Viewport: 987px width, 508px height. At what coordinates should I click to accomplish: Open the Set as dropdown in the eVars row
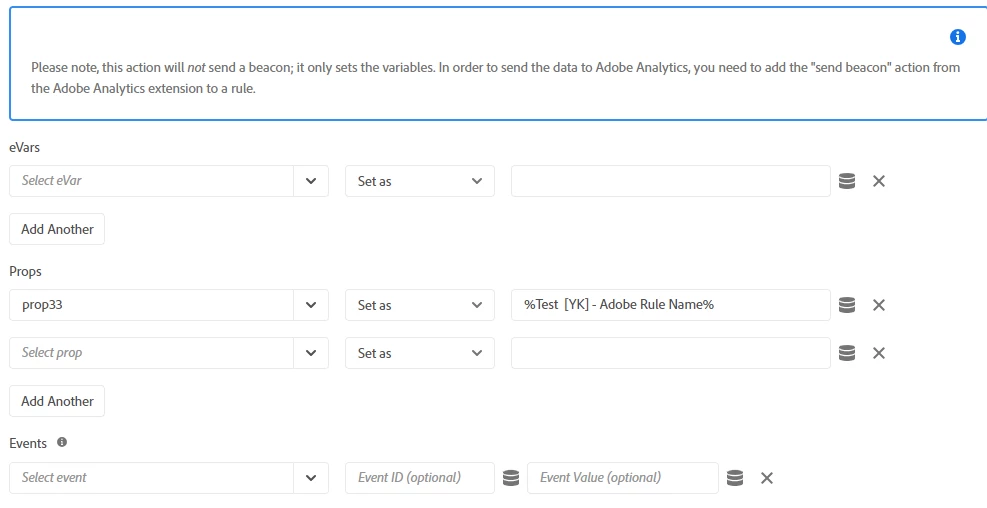[419, 181]
